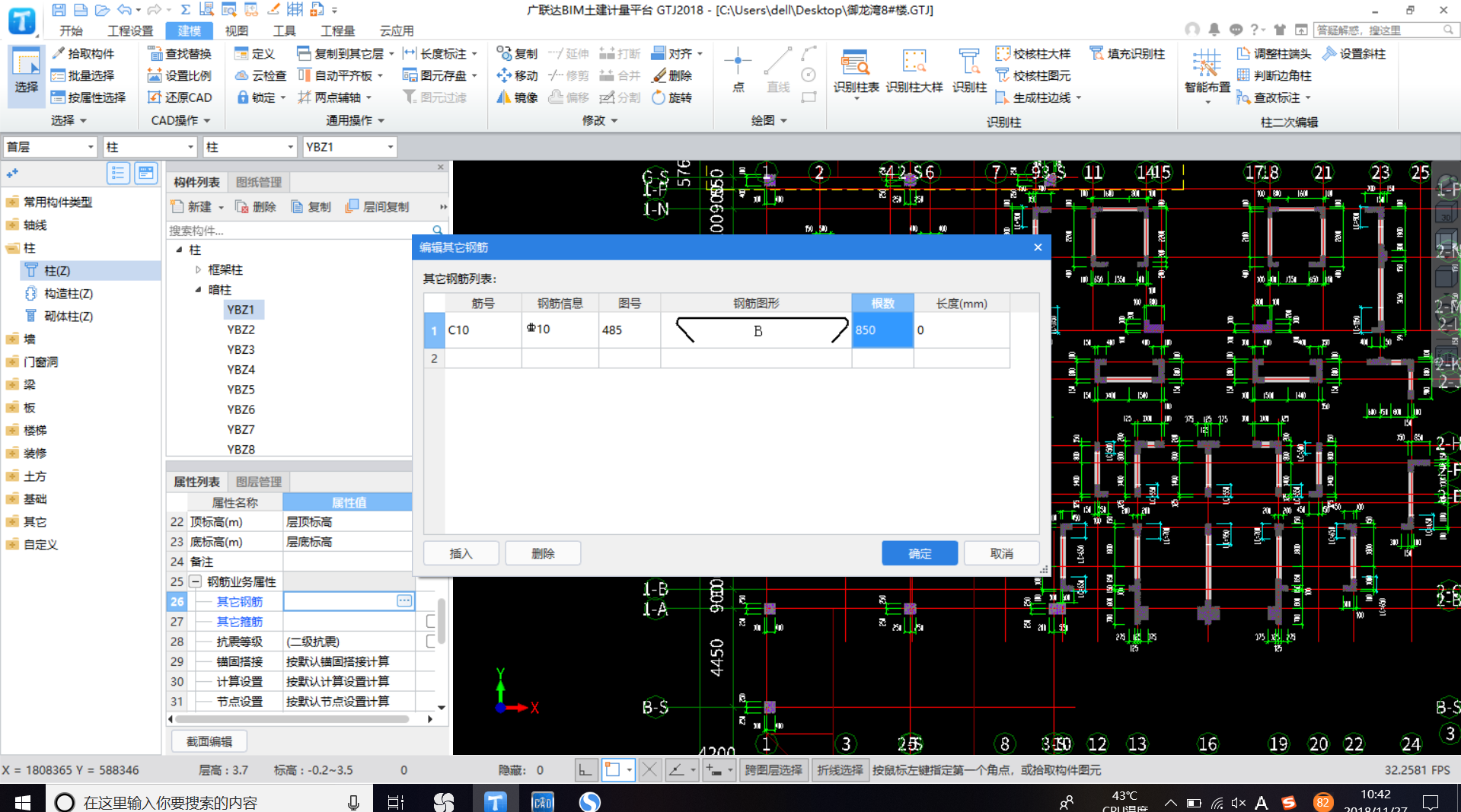1461x812 pixels.
Task: Switch to 开始 ribbon tab
Action: click(x=71, y=30)
